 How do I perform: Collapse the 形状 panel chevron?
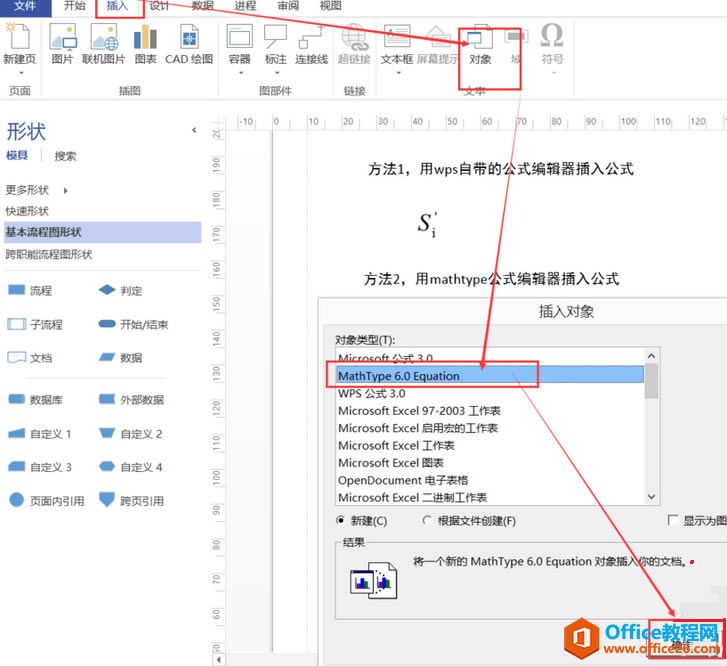[x=194, y=130]
